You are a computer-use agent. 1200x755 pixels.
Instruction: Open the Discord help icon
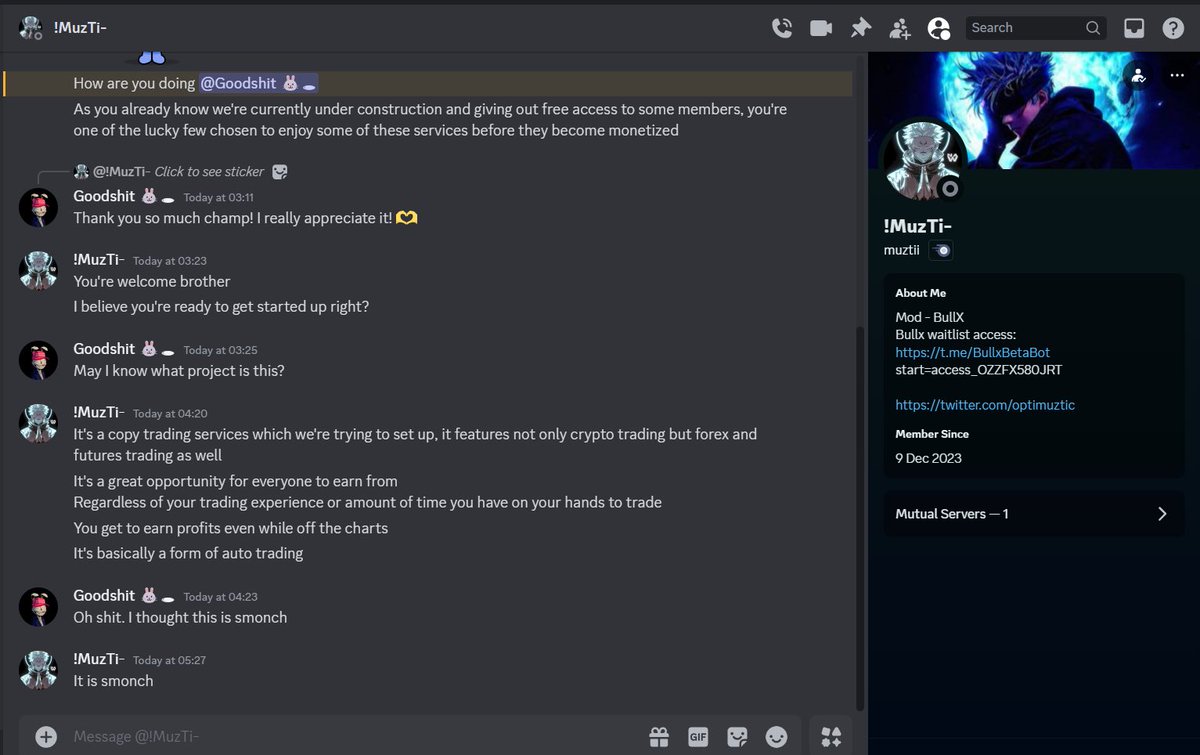coord(1173,27)
